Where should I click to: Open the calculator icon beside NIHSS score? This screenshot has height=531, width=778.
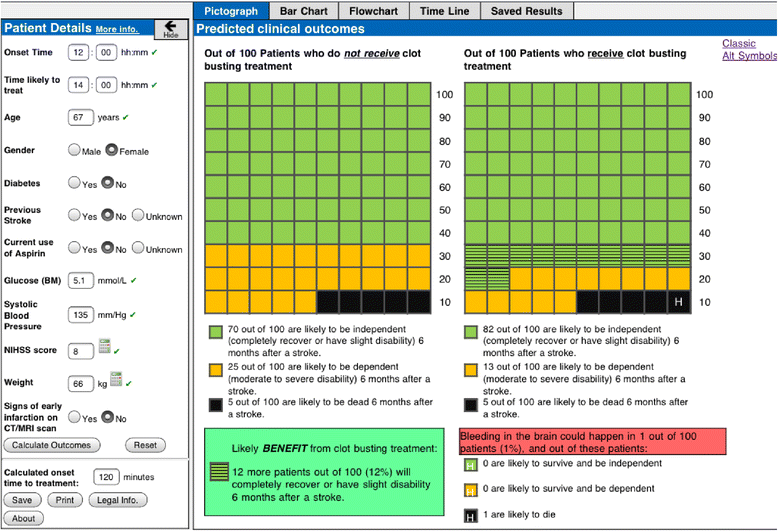tap(103, 349)
